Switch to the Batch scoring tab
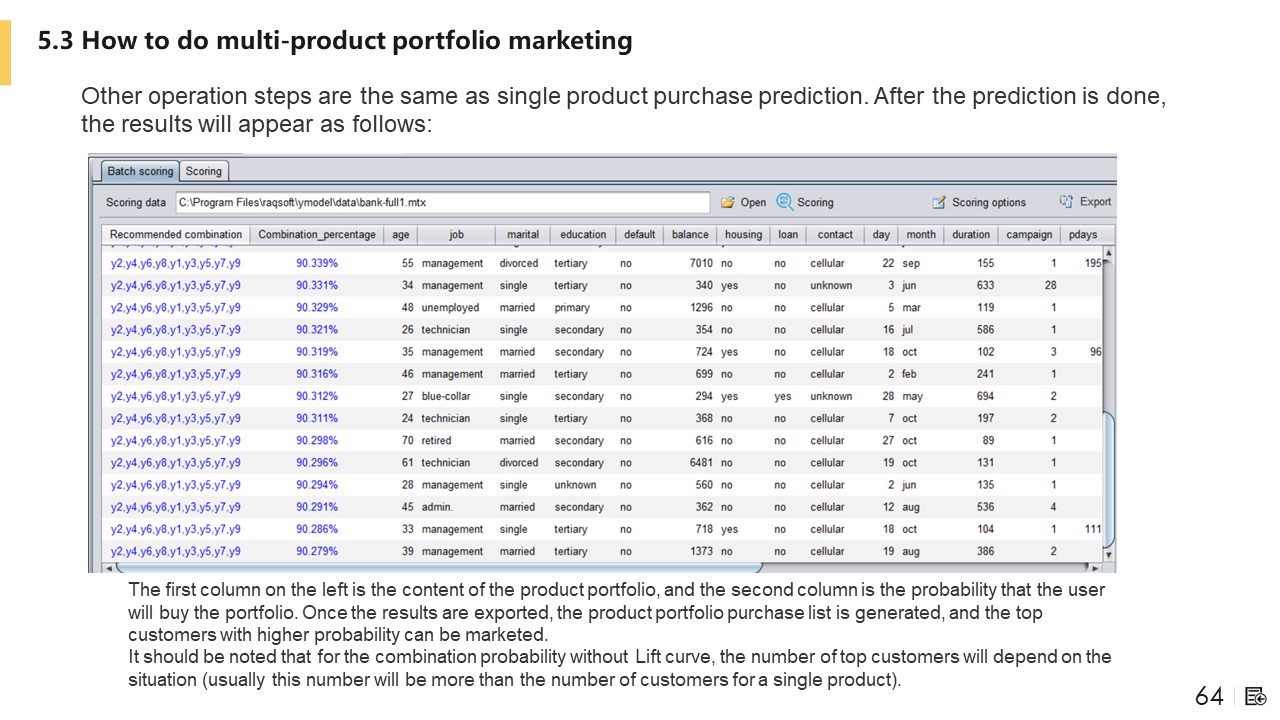1280x720 pixels. pyautogui.click(x=140, y=171)
